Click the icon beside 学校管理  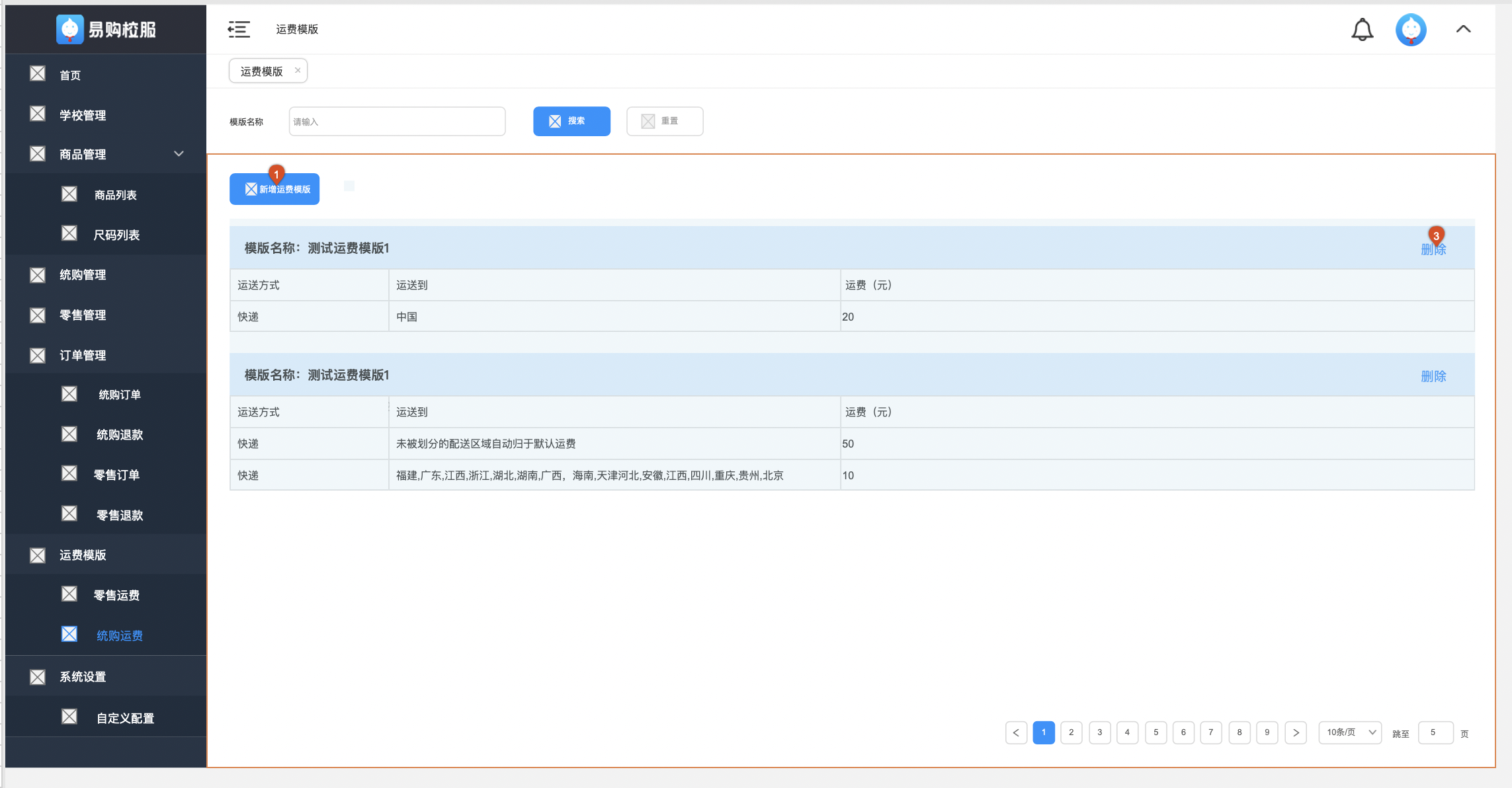tap(38, 114)
